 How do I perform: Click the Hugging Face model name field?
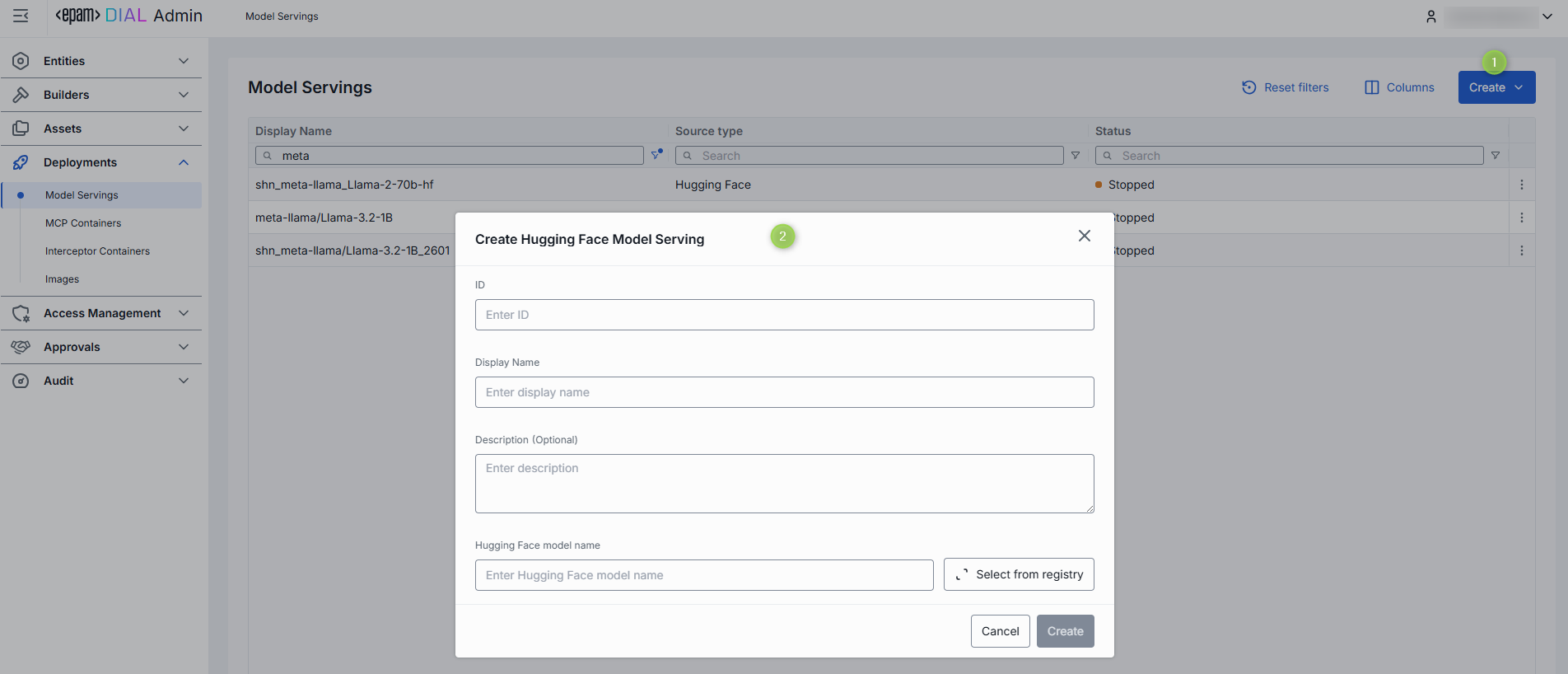click(x=703, y=575)
